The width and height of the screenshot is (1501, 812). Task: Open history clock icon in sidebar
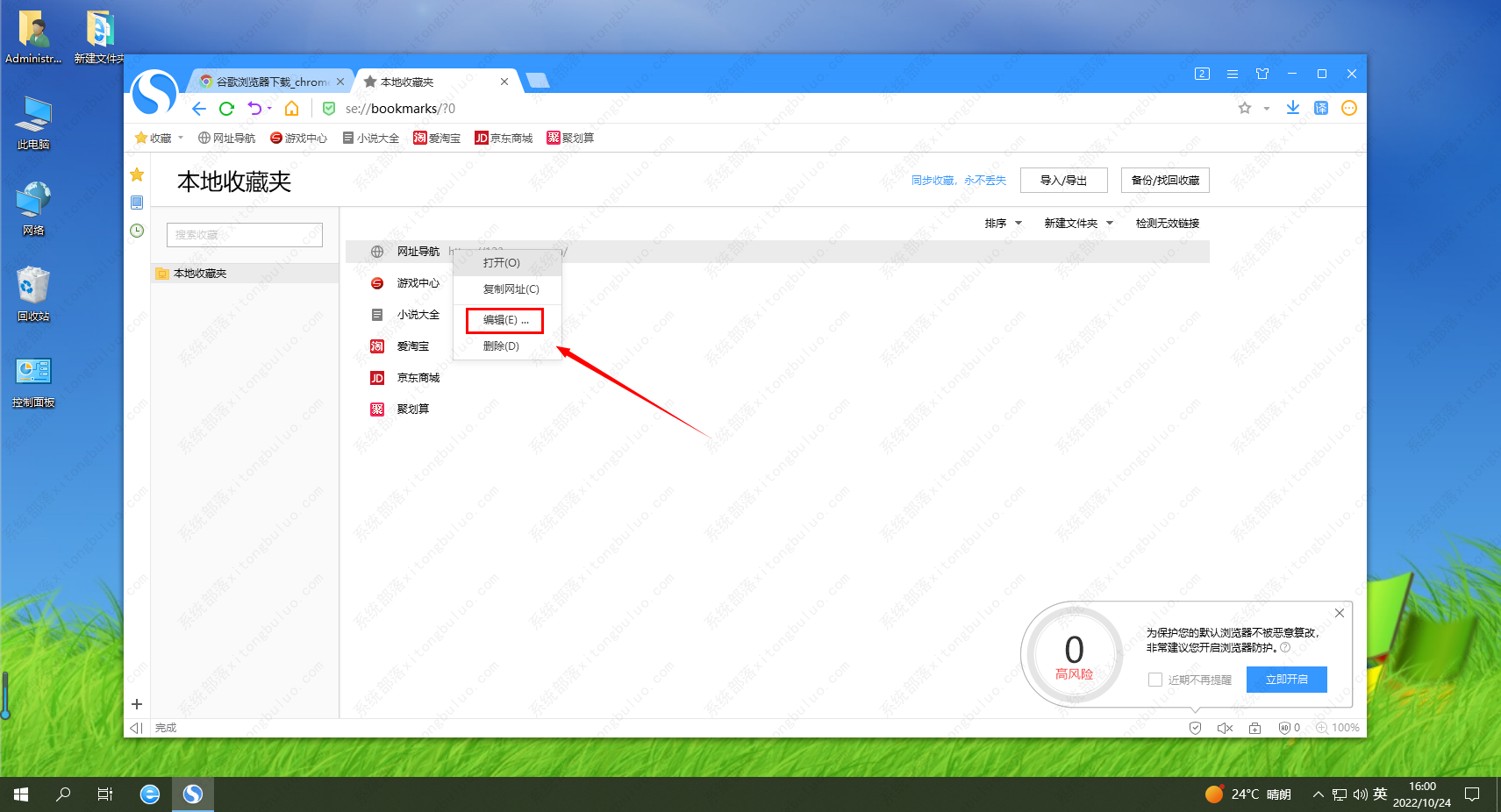[137, 231]
